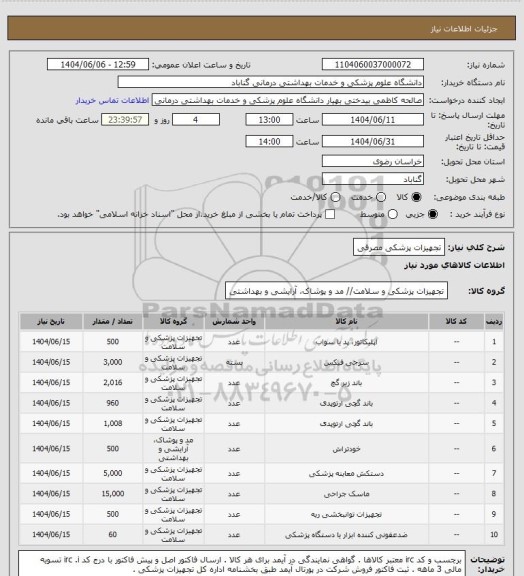Click the نام کالا column header
Viewport: 524px width, 576px height.
pyautogui.click(x=347, y=321)
